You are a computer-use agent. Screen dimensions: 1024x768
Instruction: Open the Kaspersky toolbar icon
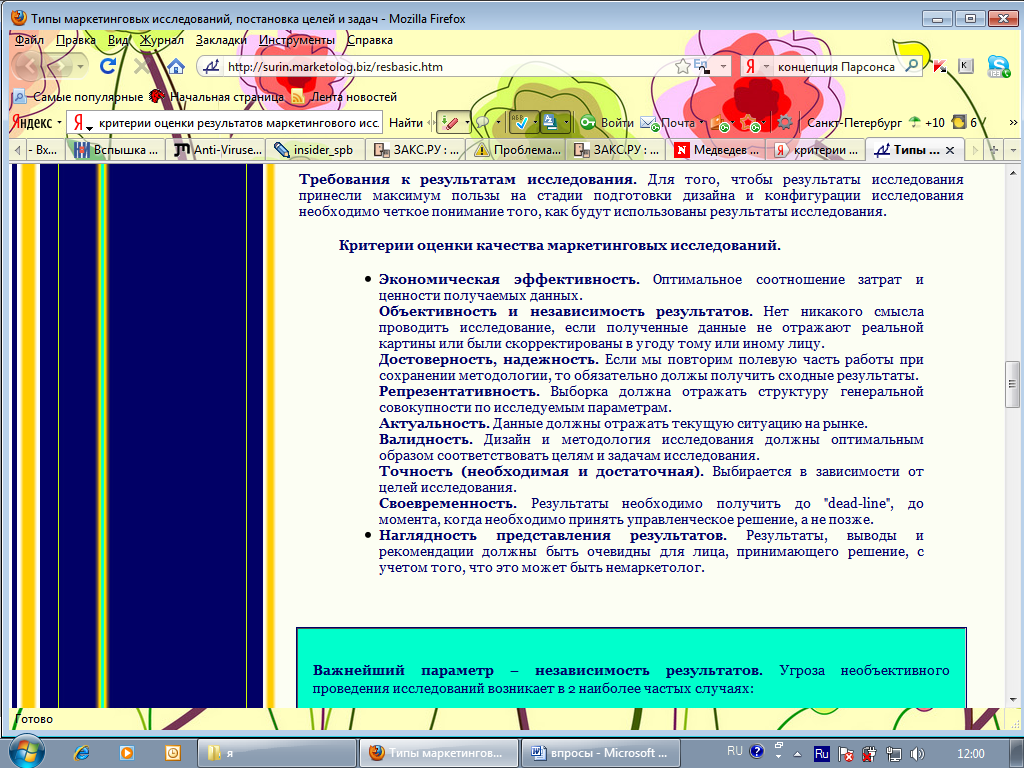pyautogui.click(x=940, y=66)
